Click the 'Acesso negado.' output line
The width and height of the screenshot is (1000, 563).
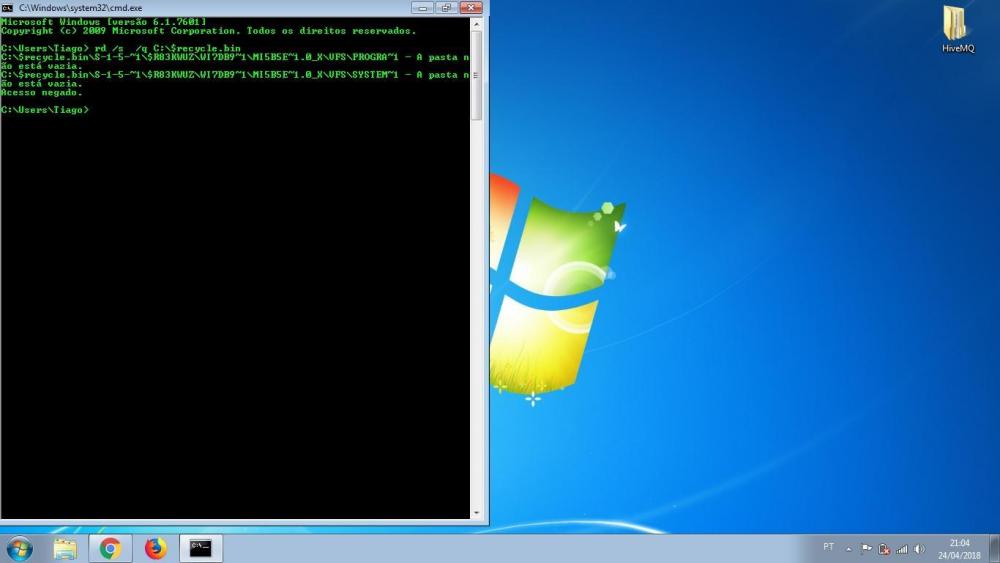tap(42, 92)
